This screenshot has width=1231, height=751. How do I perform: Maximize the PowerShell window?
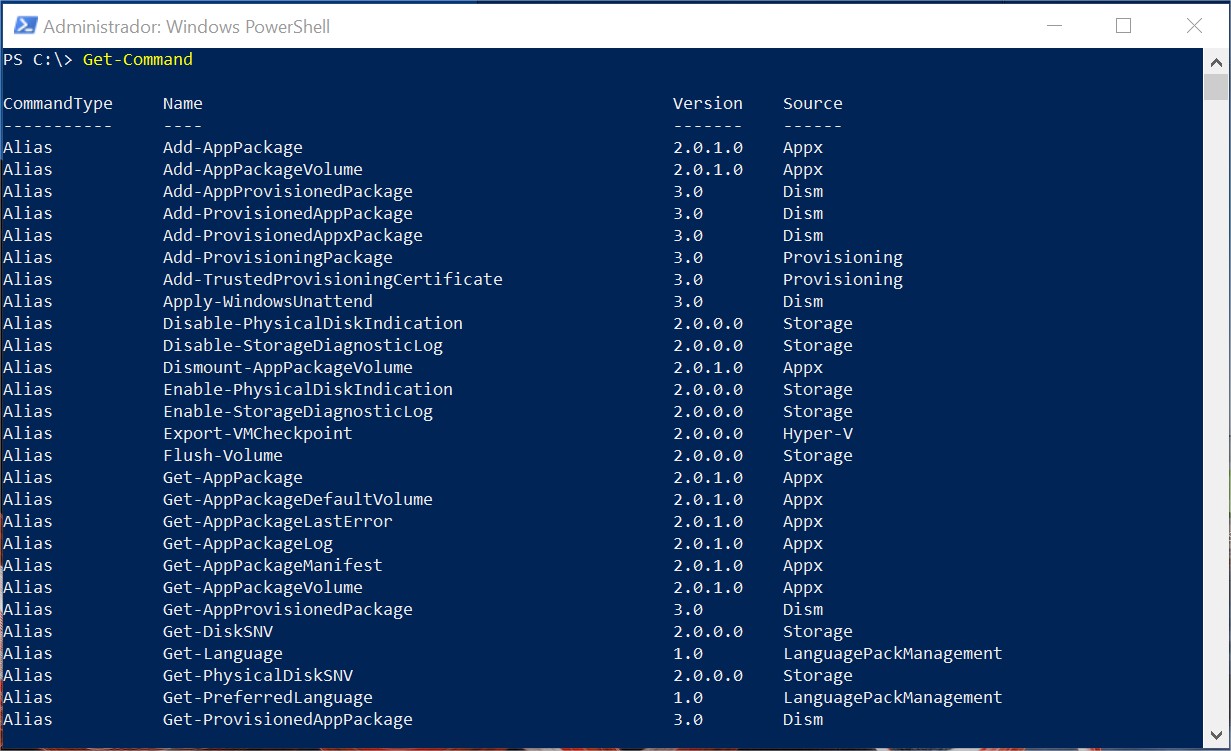tap(1123, 25)
